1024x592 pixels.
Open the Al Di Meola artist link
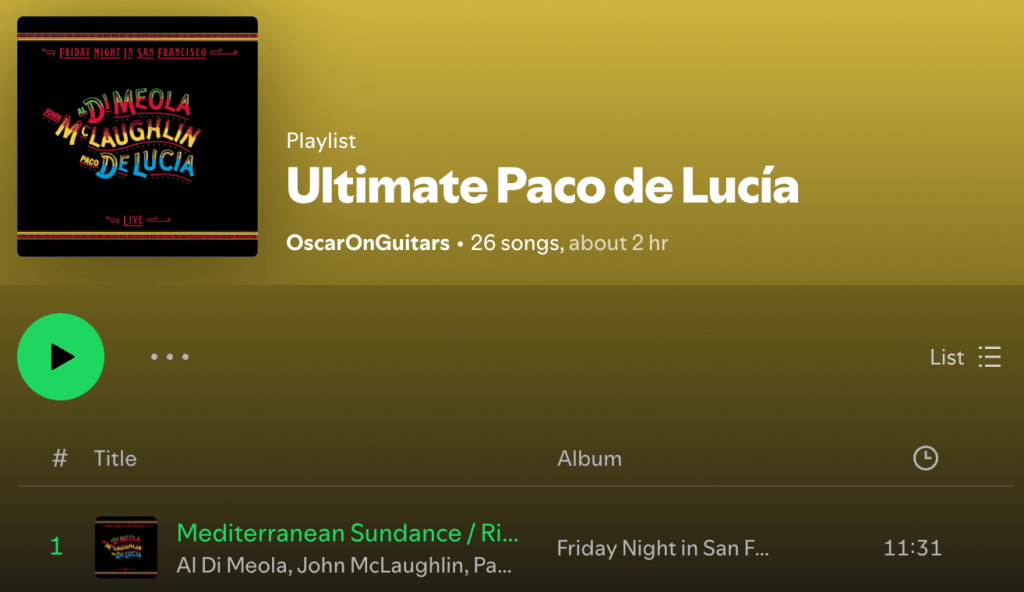point(232,565)
